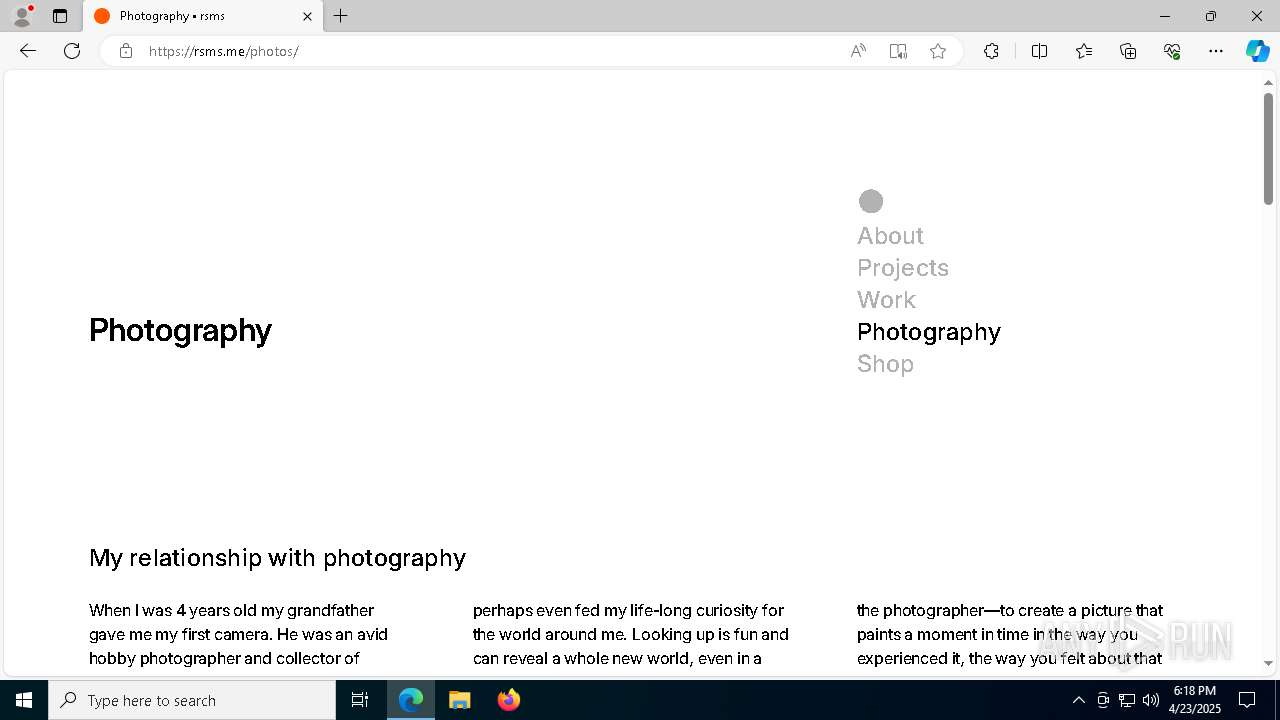
Task: Open the notifications center
Action: [1247, 700]
